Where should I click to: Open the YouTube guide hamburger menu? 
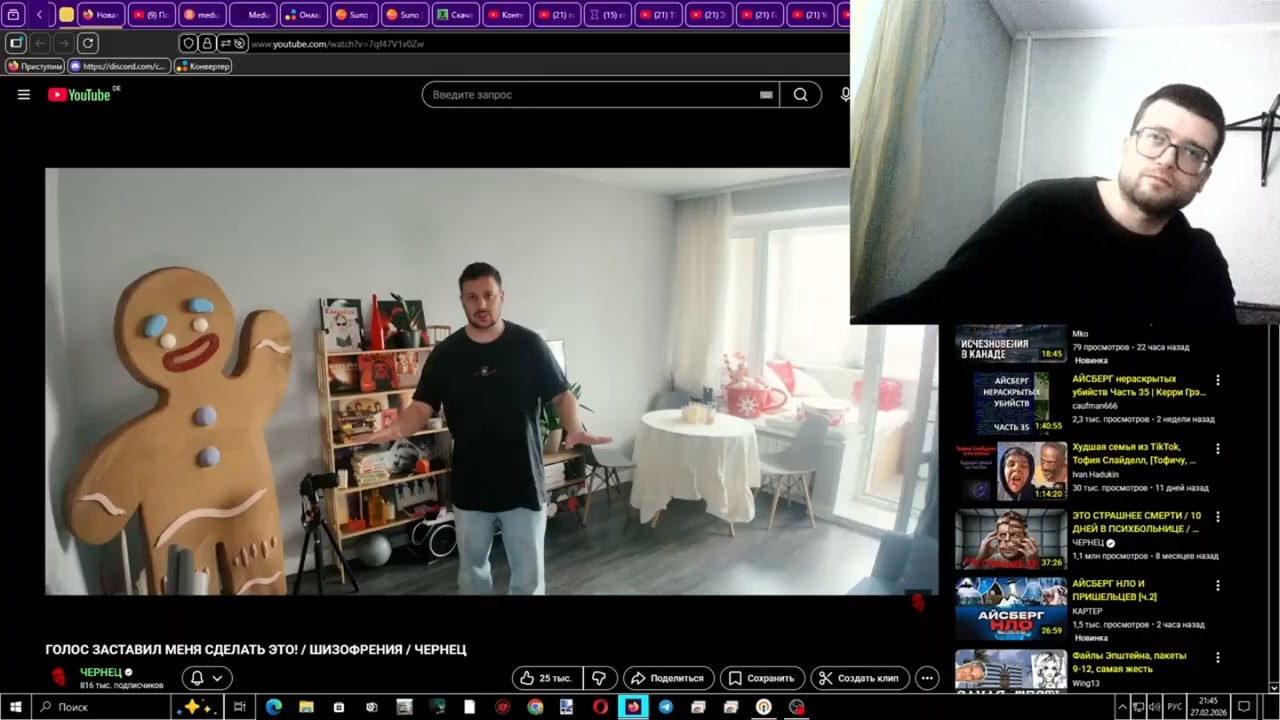(24, 95)
